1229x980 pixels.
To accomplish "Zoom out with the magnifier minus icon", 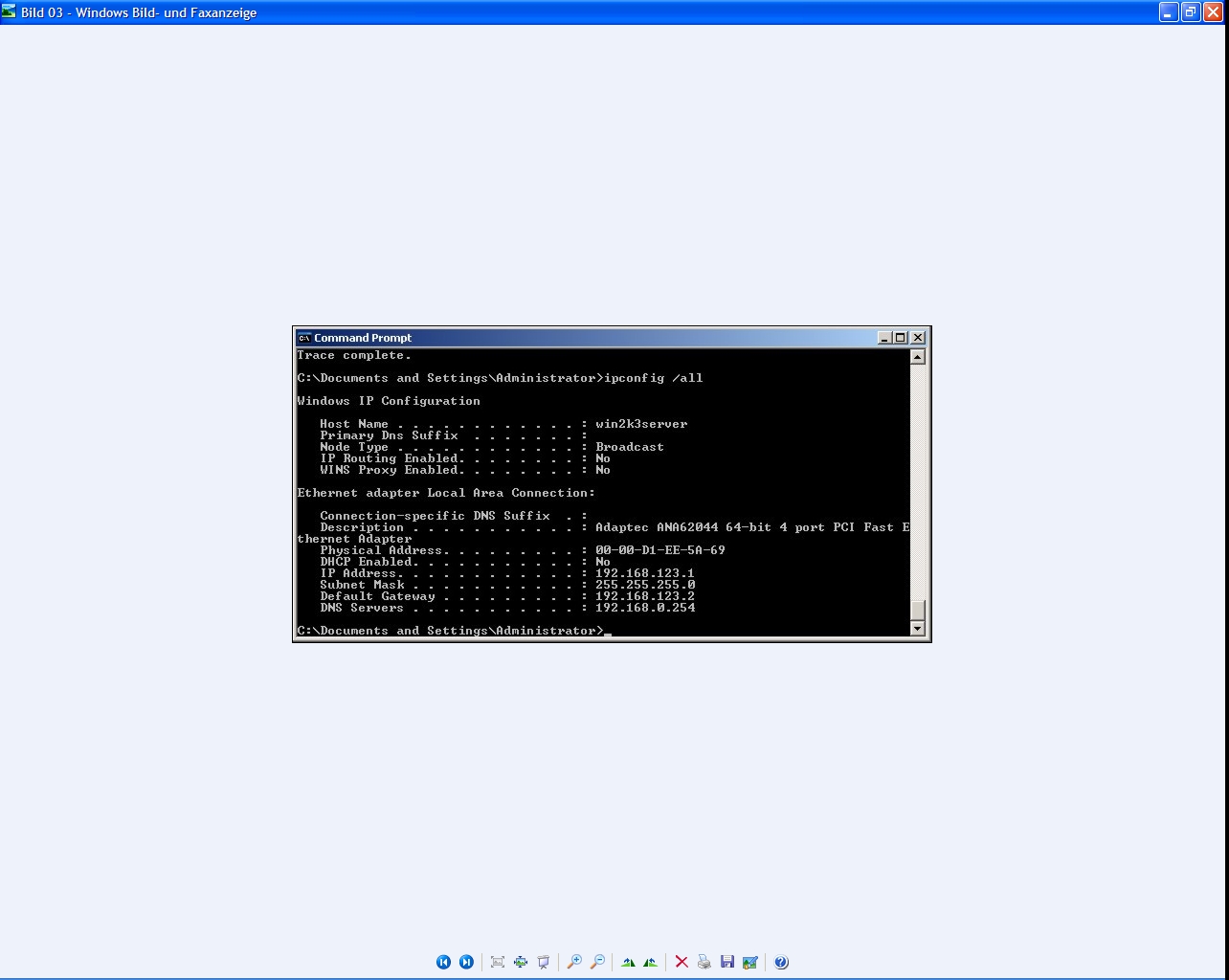I will (x=597, y=962).
